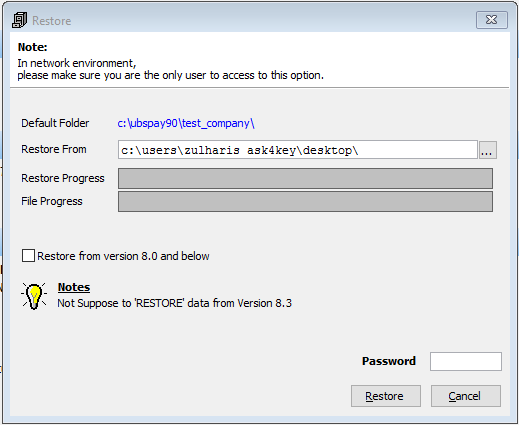The height and width of the screenshot is (425, 519).
Task: Click the File Progress bar
Action: click(305, 201)
